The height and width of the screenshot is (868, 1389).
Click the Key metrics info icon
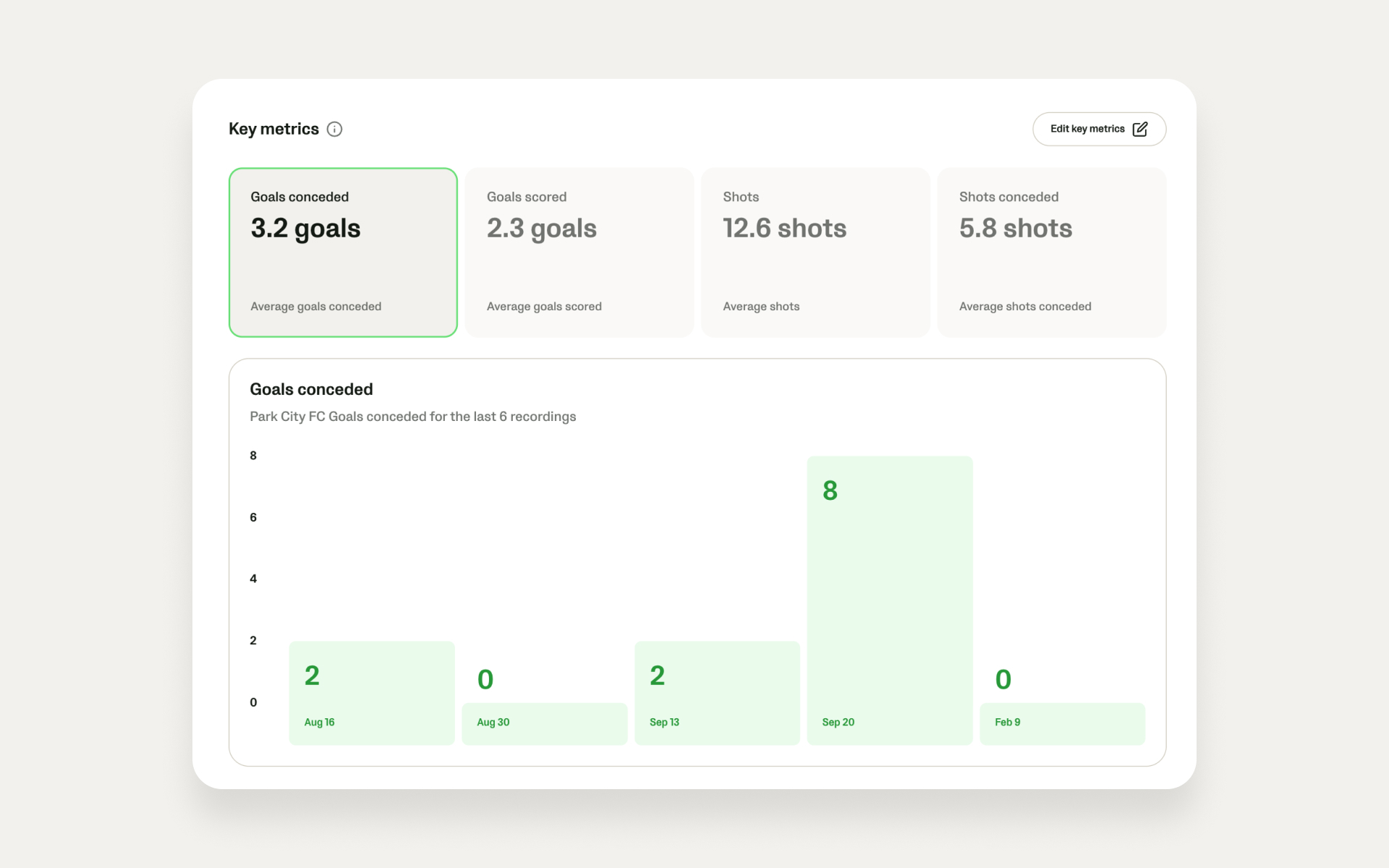(x=334, y=129)
